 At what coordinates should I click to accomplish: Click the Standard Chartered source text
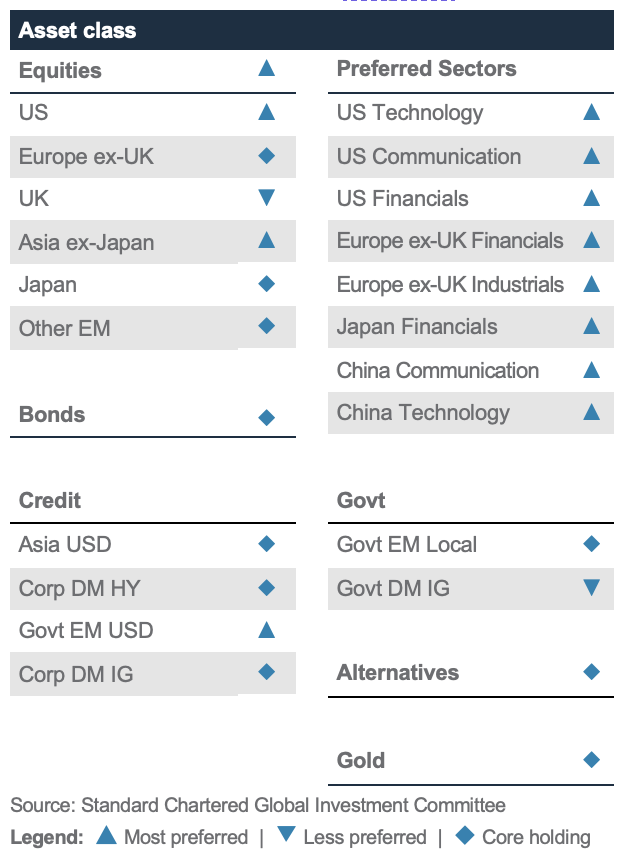257,805
